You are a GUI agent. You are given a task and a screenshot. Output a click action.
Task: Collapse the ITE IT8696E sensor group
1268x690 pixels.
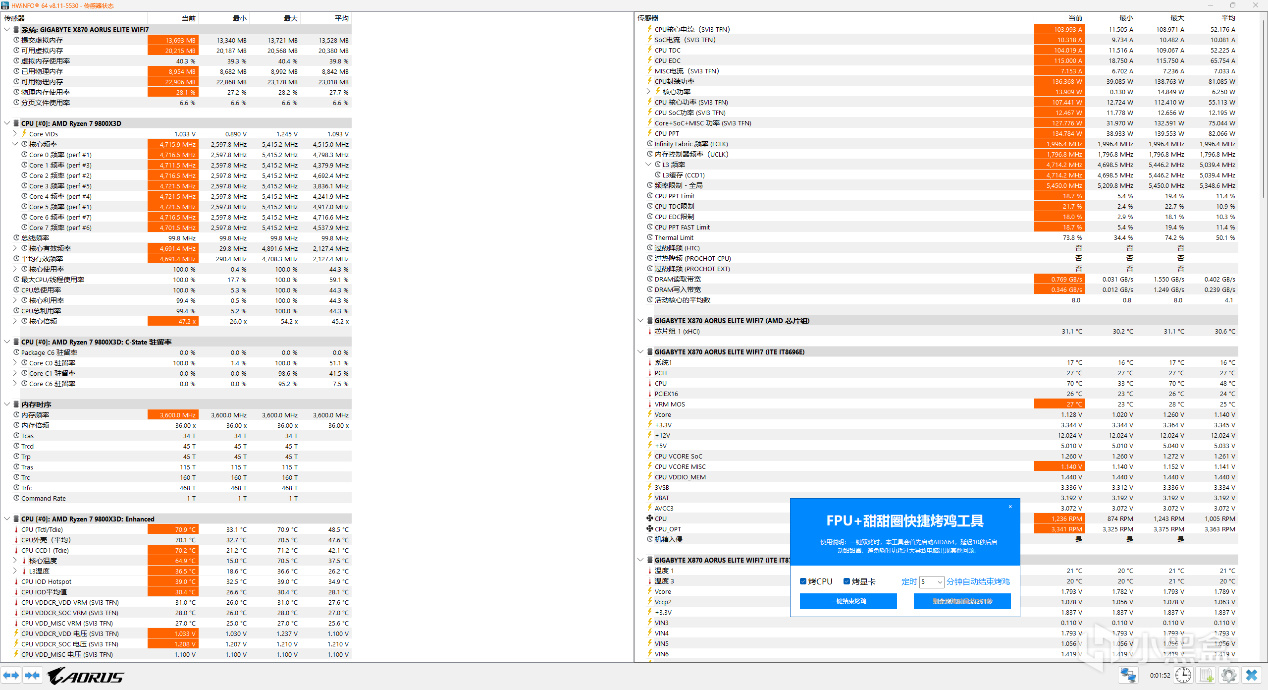click(x=641, y=352)
